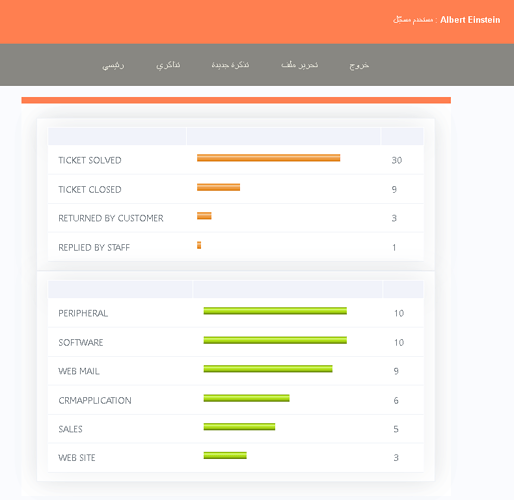The width and height of the screenshot is (514, 500).
Task: Click the WEB SITE category label
Action: (x=77, y=458)
